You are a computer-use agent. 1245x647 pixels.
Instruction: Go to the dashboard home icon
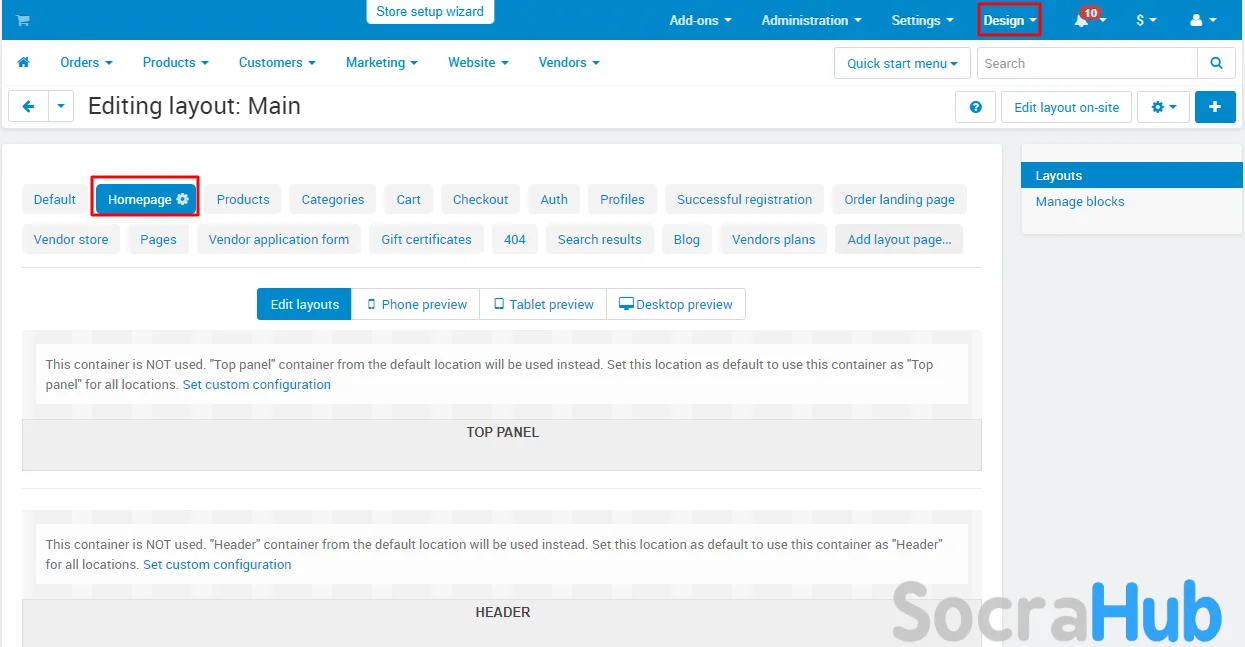click(24, 62)
